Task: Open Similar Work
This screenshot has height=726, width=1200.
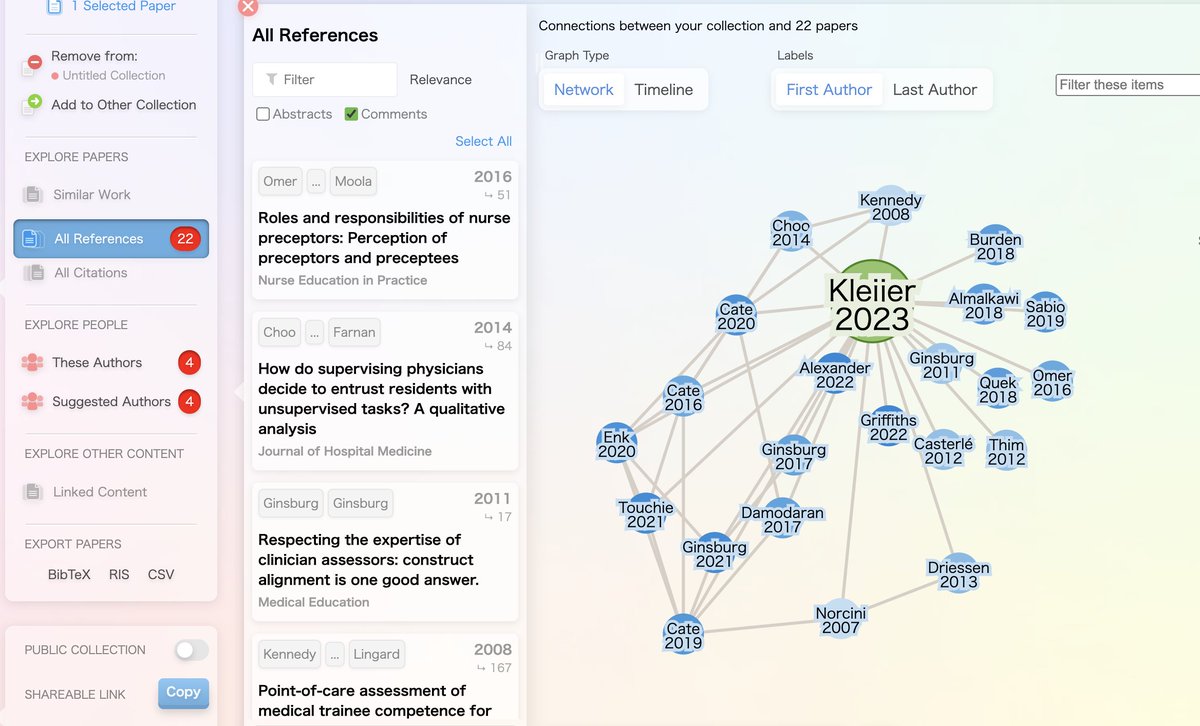Action: [x=91, y=194]
